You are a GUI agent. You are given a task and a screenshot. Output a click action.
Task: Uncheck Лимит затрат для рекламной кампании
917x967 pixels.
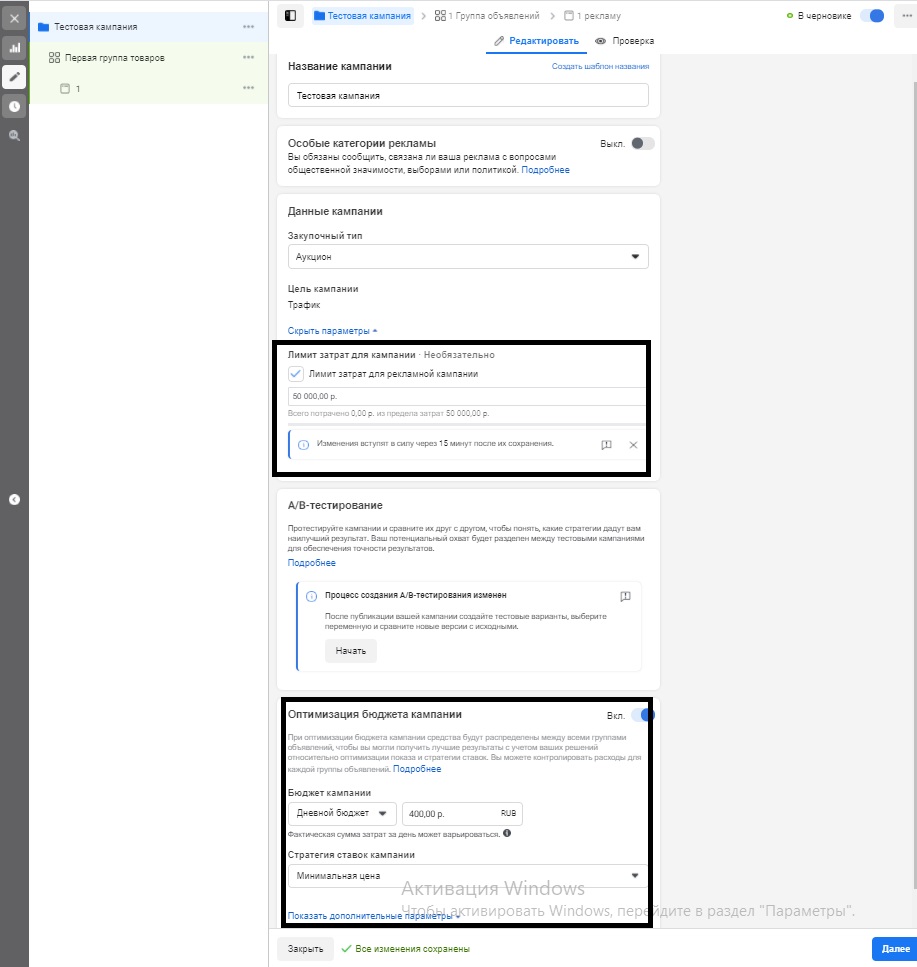[x=296, y=374]
